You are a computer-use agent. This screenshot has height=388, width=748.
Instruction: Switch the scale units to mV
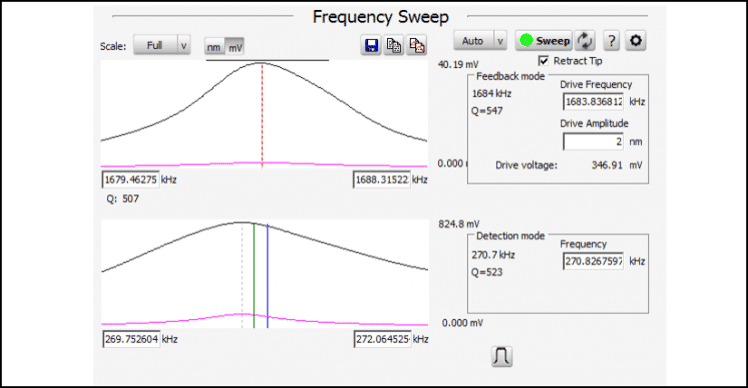pyautogui.click(x=235, y=47)
